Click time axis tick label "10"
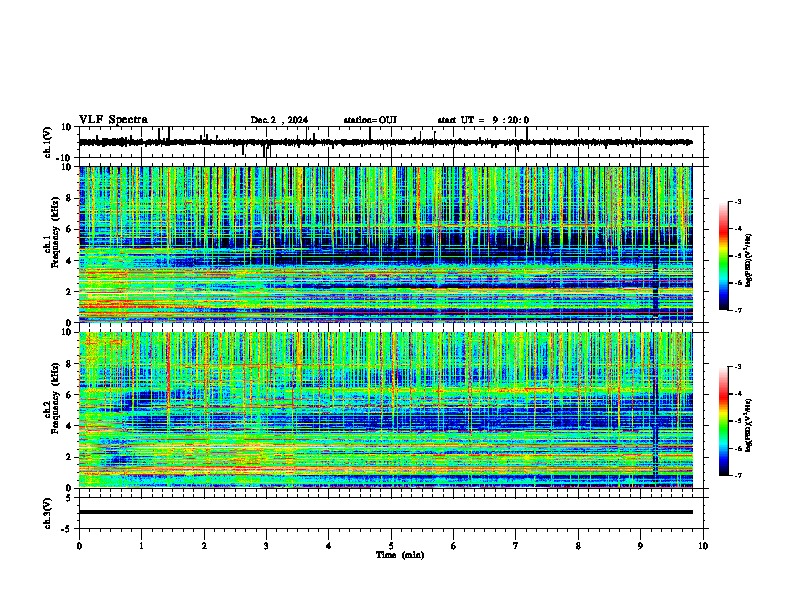Viewport: 792px width, 612px height. pos(703,546)
